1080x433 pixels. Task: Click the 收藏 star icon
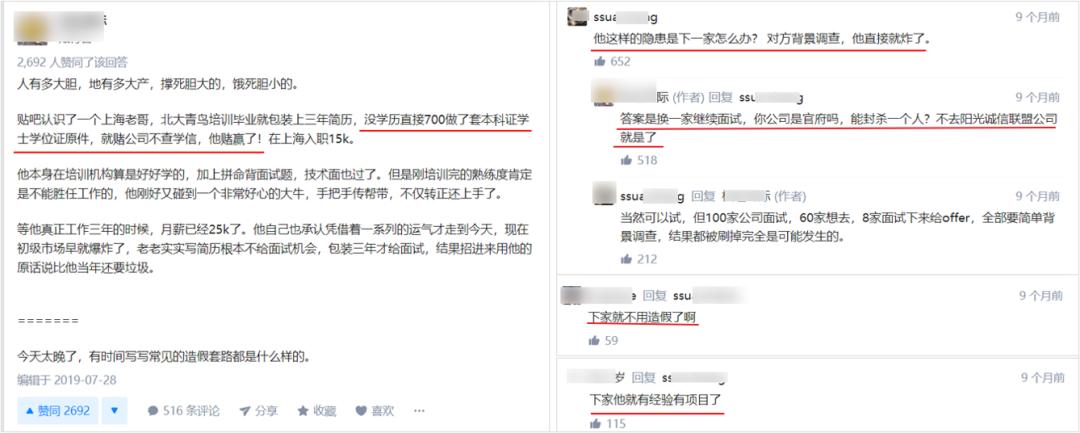pyautogui.click(x=302, y=411)
